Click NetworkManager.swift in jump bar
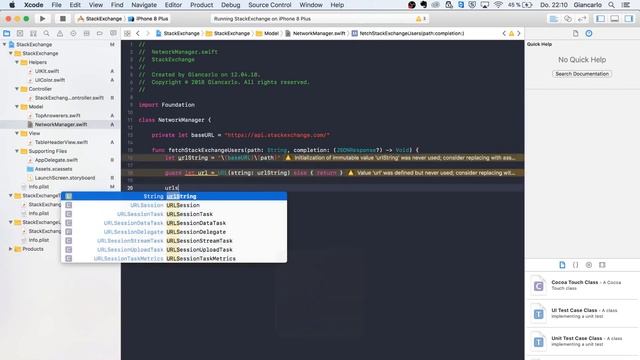The image size is (640, 360). click(316, 33)
